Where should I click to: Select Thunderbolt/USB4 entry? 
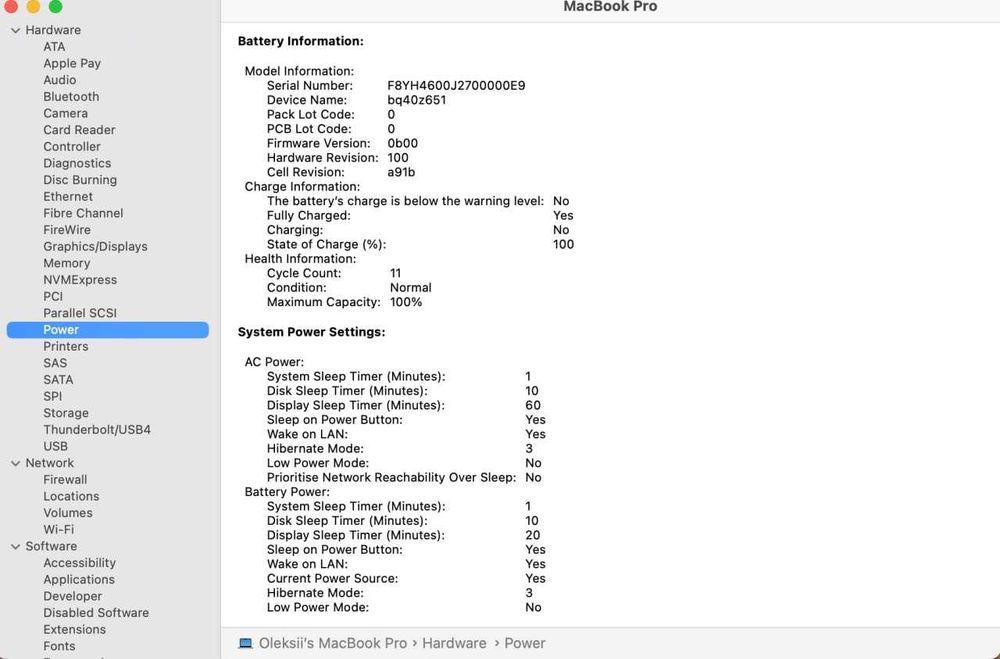coord(97,429)
